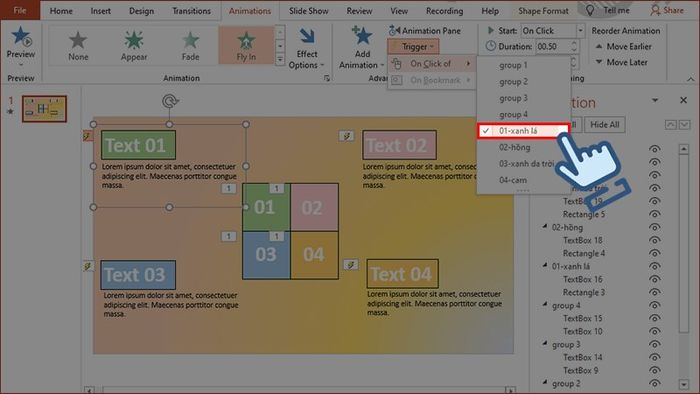
Task: Click the Duration input field
Action: pyautogui.click(x=553, y=46)
